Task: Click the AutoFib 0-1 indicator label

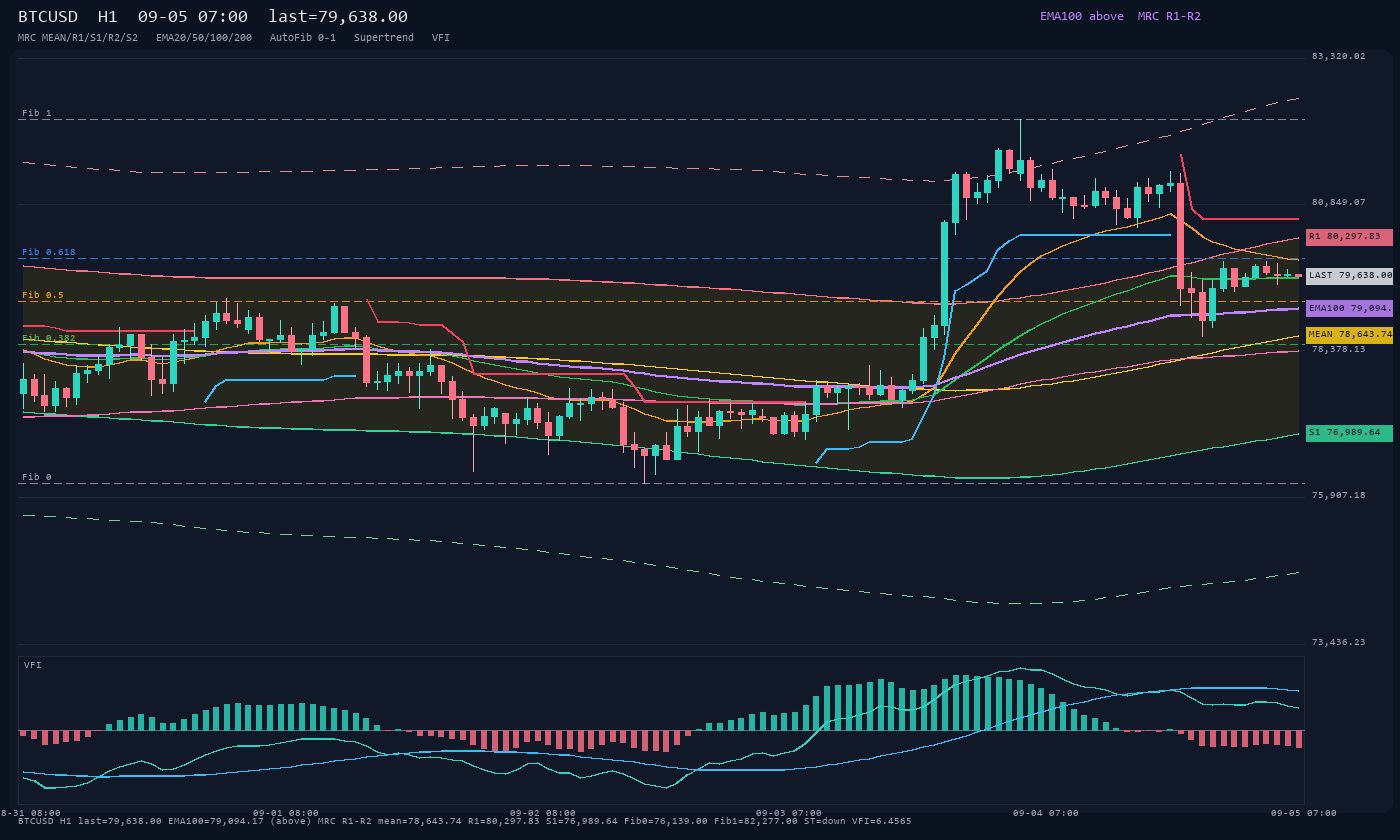Action: click(303, 37)
